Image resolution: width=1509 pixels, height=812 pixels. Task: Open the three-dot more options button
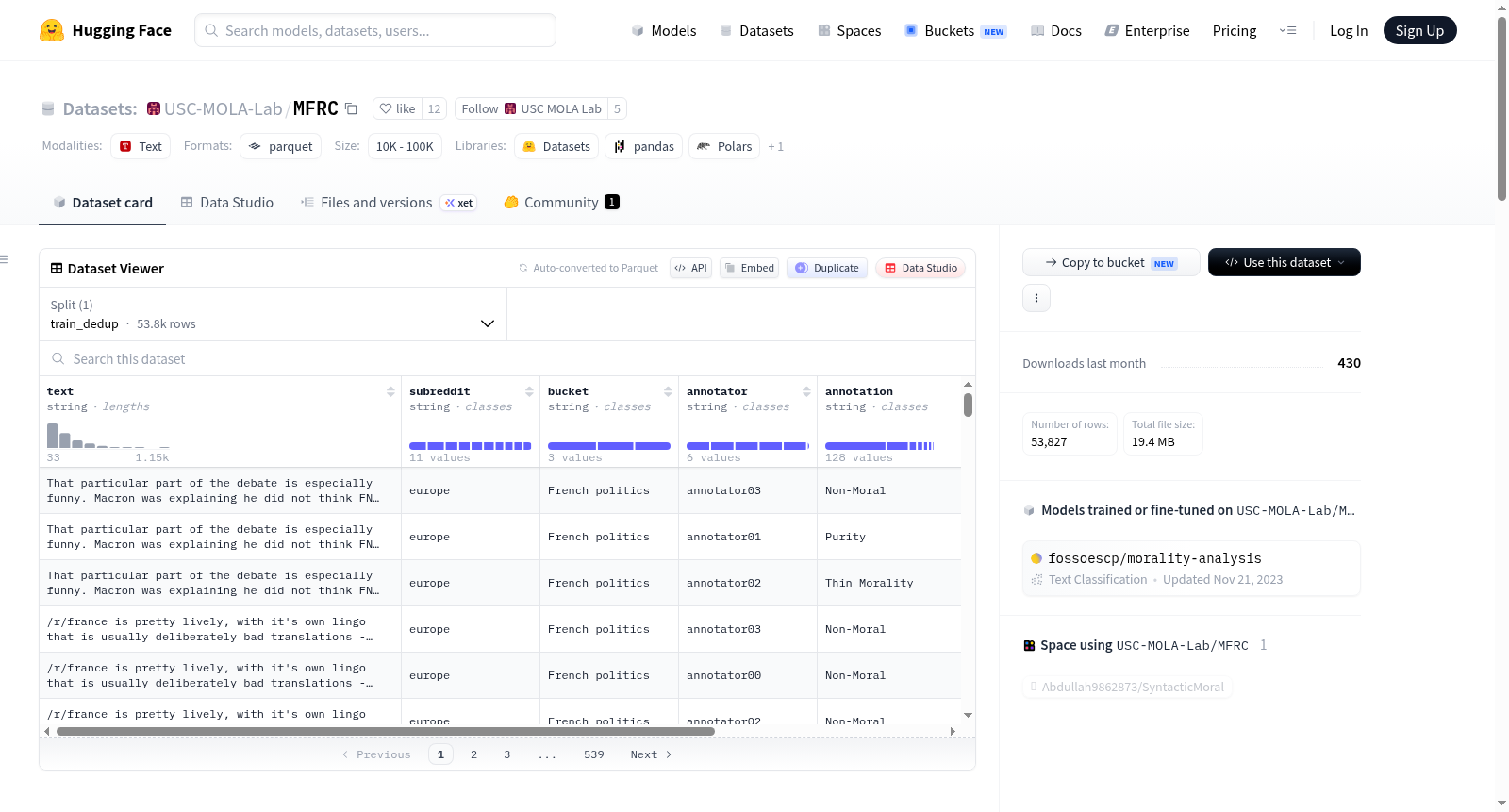[1036, 298]
